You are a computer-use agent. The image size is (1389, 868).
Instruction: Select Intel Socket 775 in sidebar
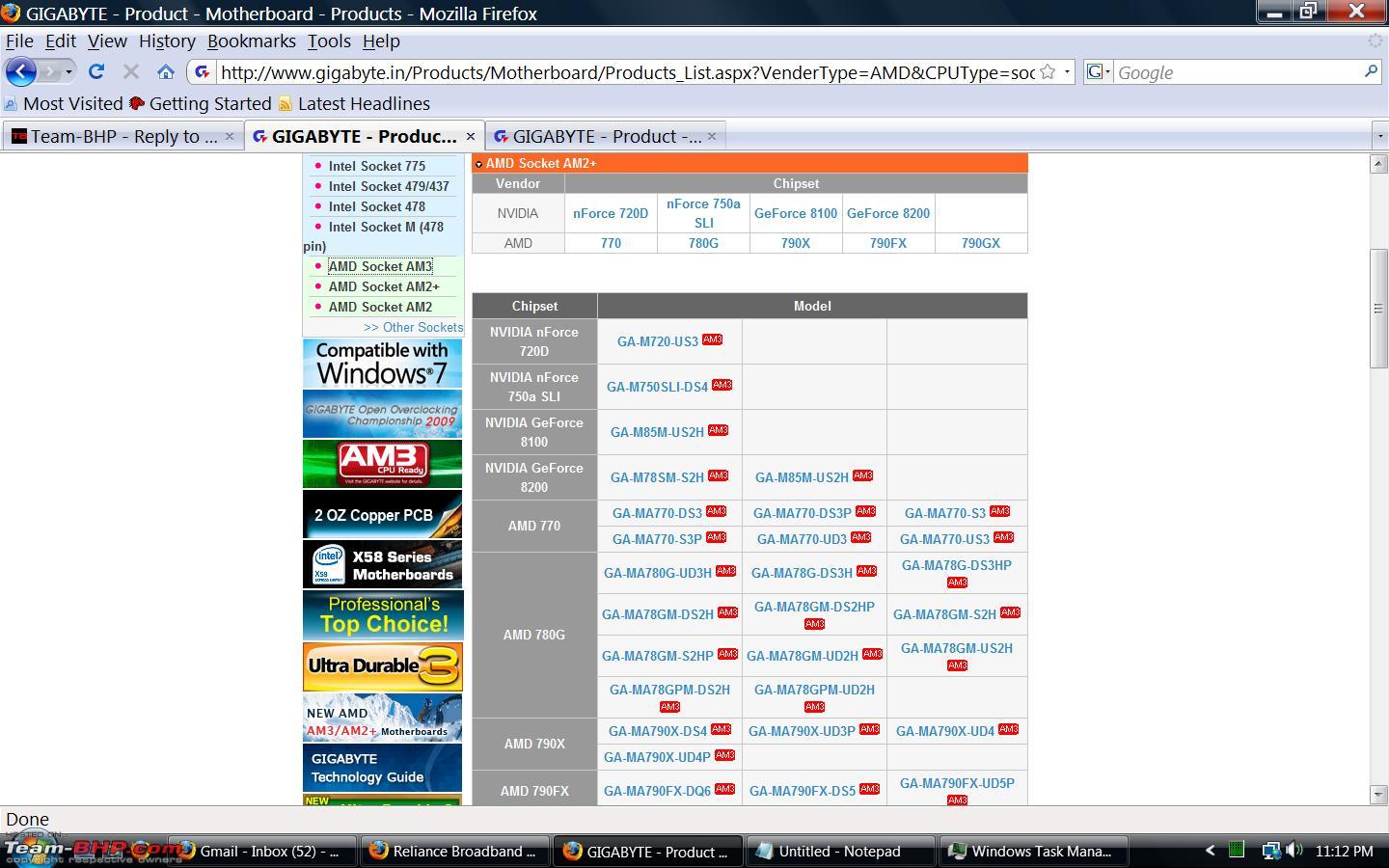coord(376,166)
